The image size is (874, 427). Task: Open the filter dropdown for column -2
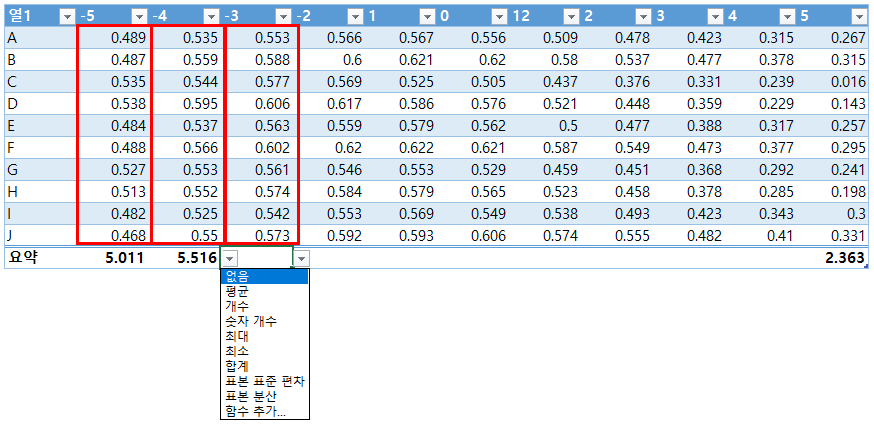355,17
